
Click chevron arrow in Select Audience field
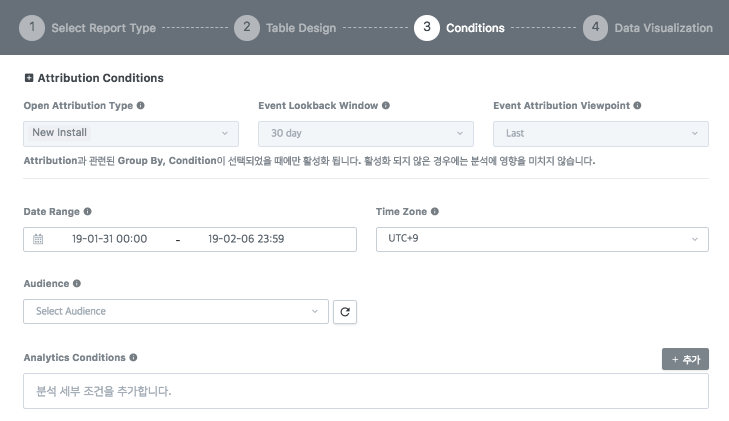(x=315, y=311)
